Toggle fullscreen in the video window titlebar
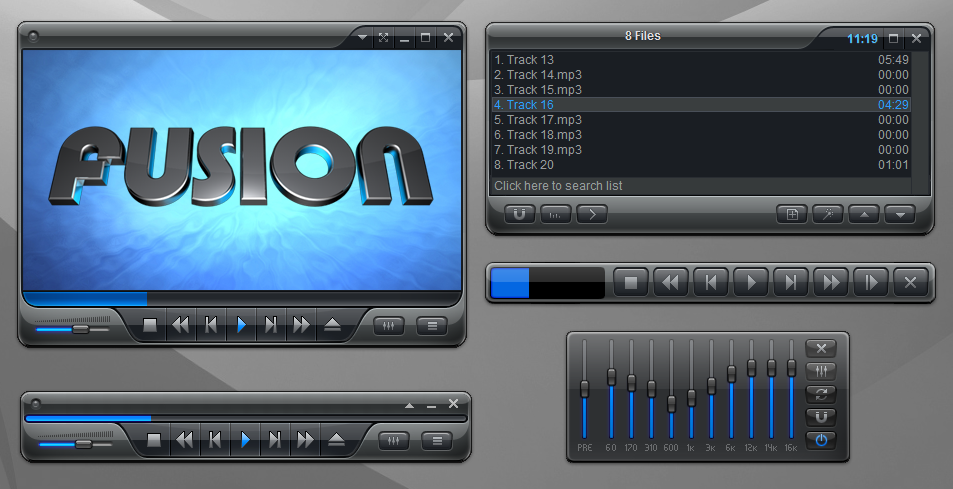The image size is (953, 489). point(384,38)
